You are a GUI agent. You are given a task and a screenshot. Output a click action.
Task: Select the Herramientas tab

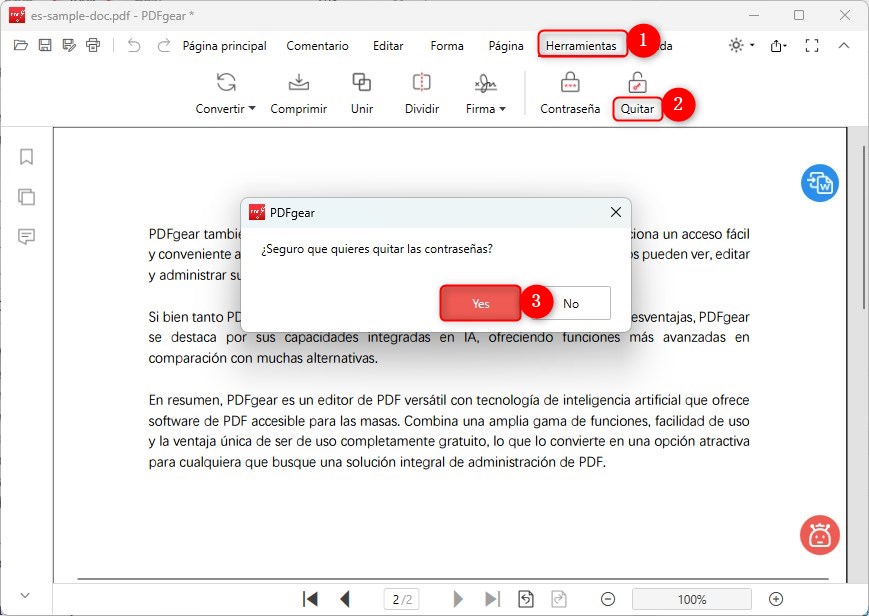pyautogui.click(x=581, y=46)
